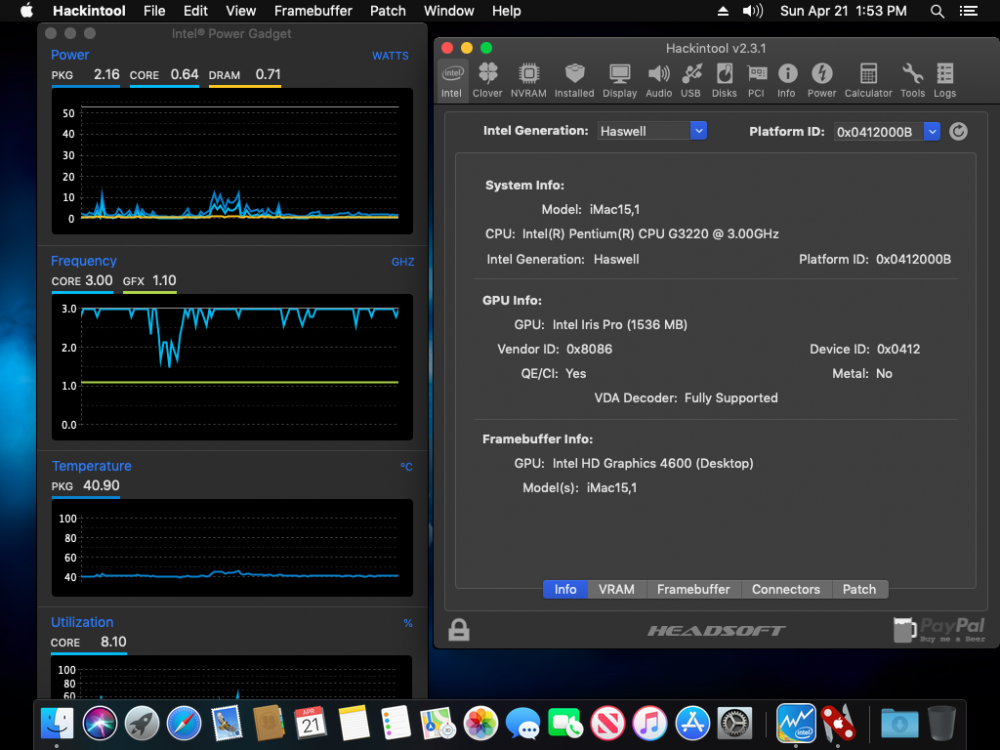Screen dimensions: 1000x750
Task: Open the View menu
Action: tap(240, 11)
